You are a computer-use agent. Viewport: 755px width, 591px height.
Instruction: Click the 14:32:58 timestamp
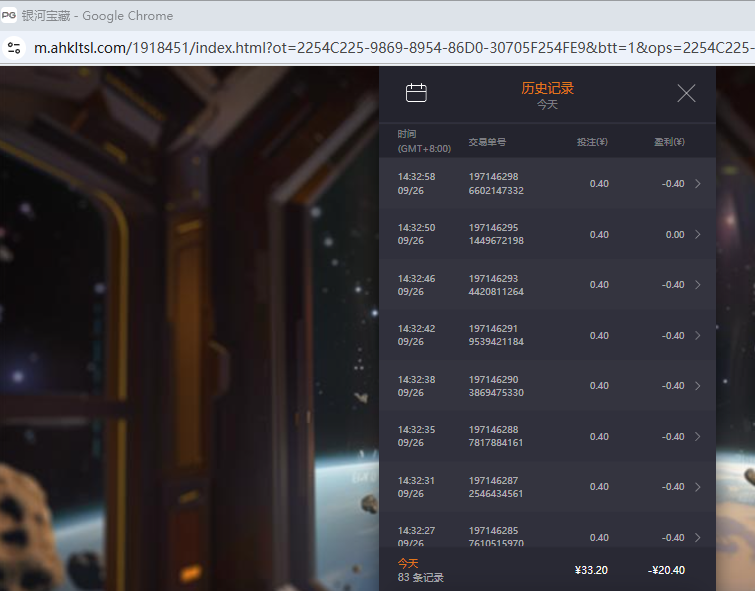[417, 177]
